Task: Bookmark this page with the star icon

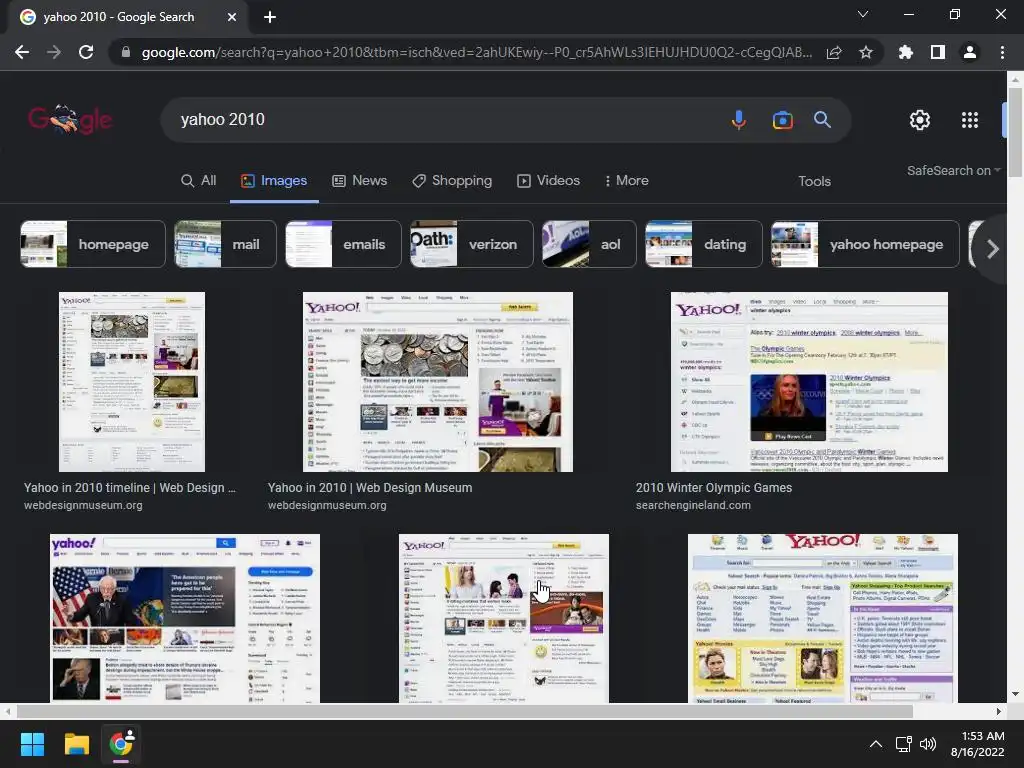Action: pyautogui.click(x=866, y=52)
